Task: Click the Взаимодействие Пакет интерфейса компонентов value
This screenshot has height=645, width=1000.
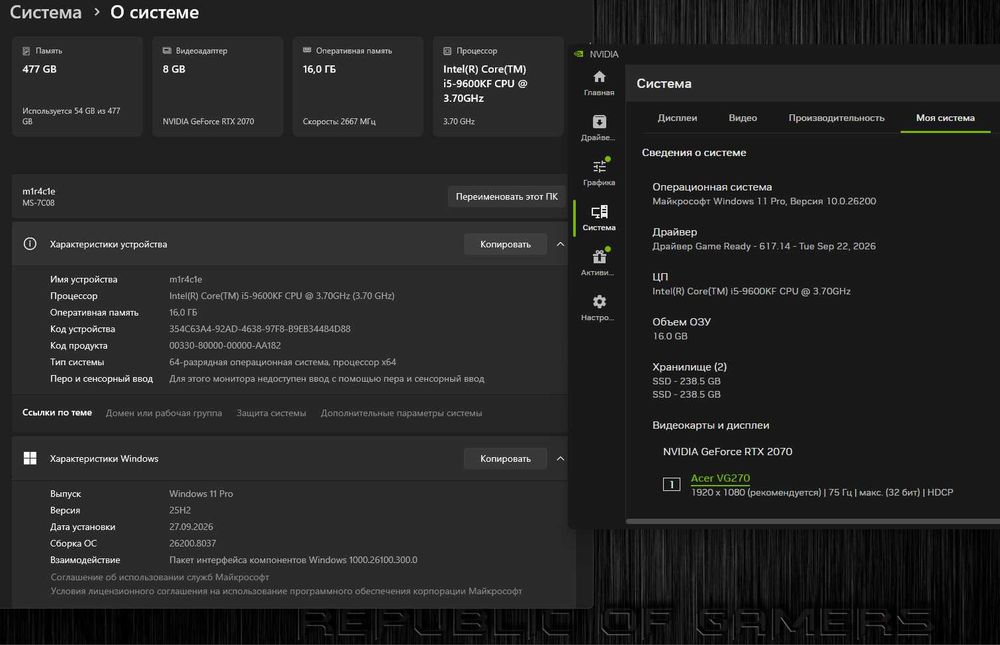Action: 293,560
